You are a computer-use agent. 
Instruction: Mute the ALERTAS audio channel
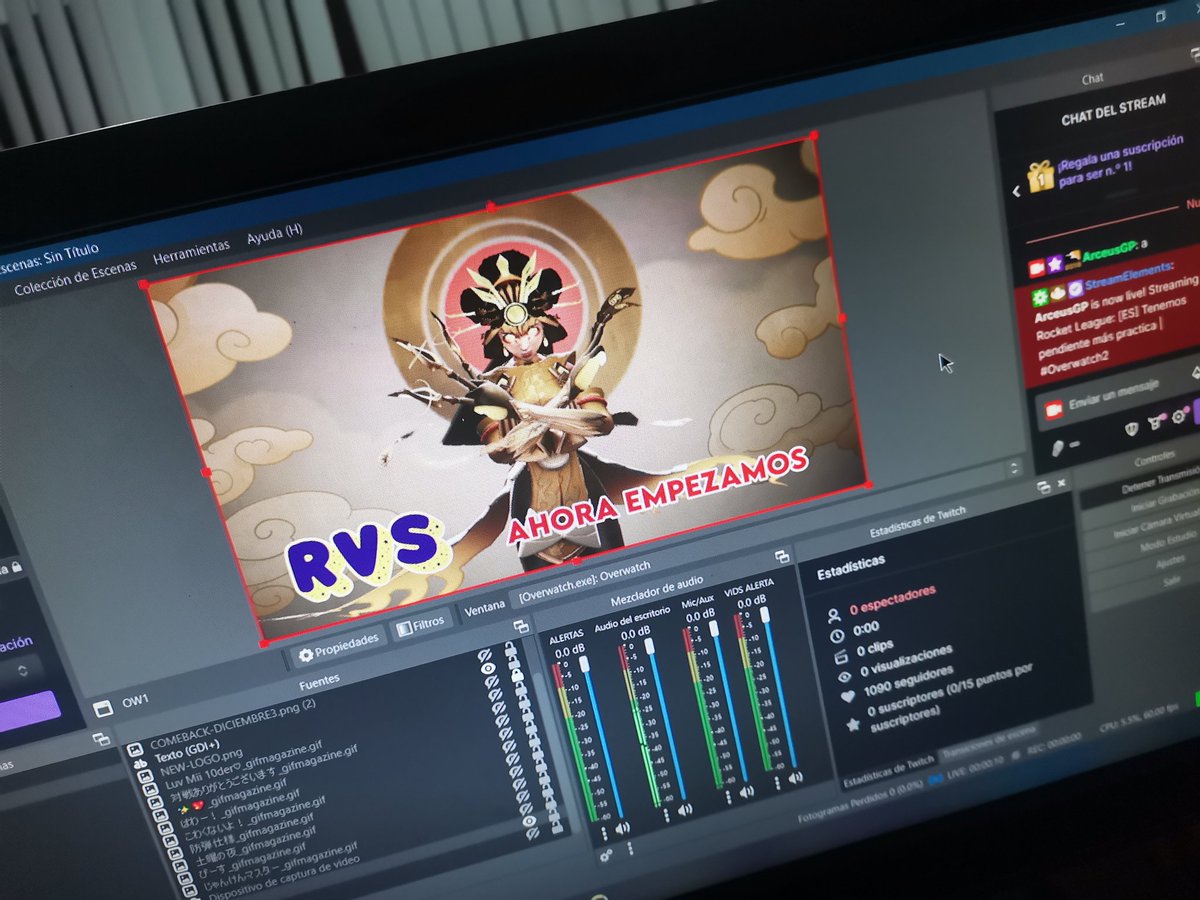pyautogui.click(x=622, y=829)
